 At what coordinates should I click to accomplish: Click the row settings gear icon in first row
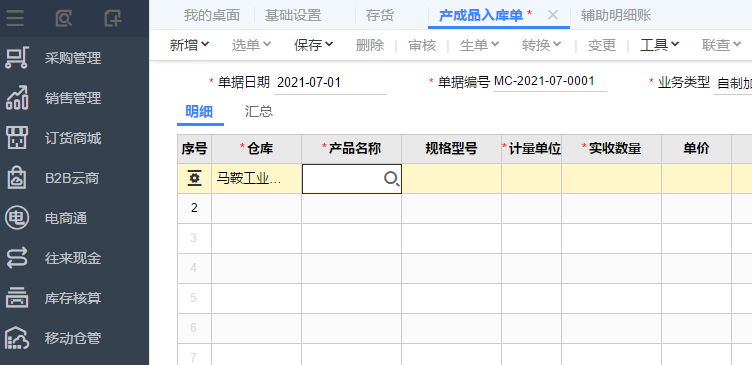pyautogui.click(x=194, y=179)
